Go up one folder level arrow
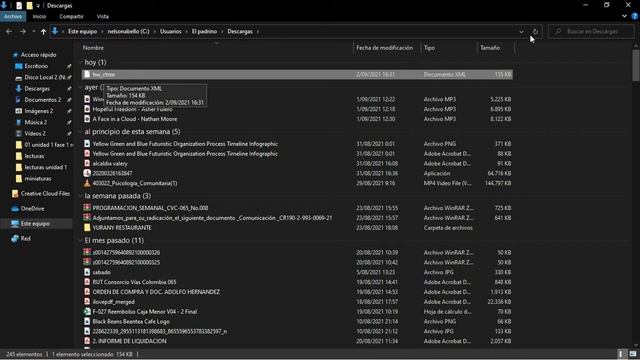This screenshot has height=360, width=640. tap(43, 31)
